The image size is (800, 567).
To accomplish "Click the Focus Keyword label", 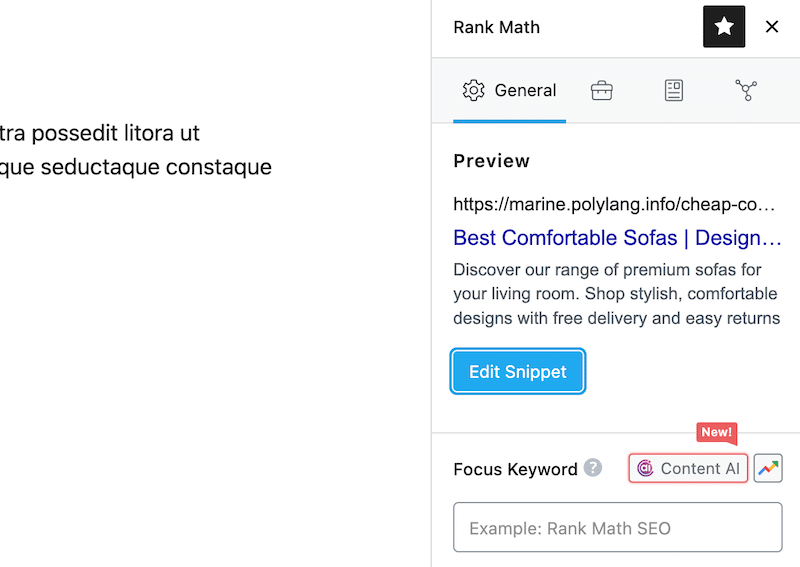I will coord(515,469).
